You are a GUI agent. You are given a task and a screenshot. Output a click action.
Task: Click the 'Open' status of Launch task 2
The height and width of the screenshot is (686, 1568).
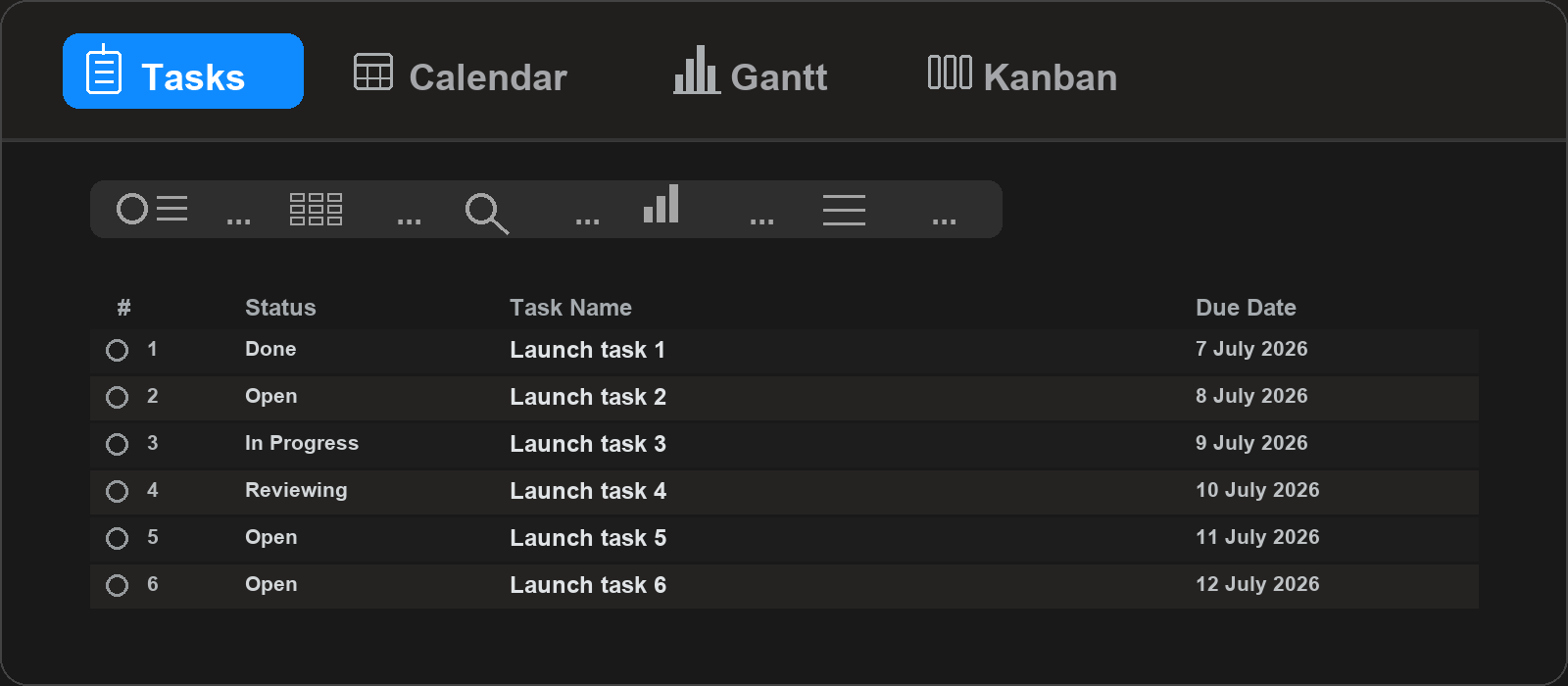(270, 397)
